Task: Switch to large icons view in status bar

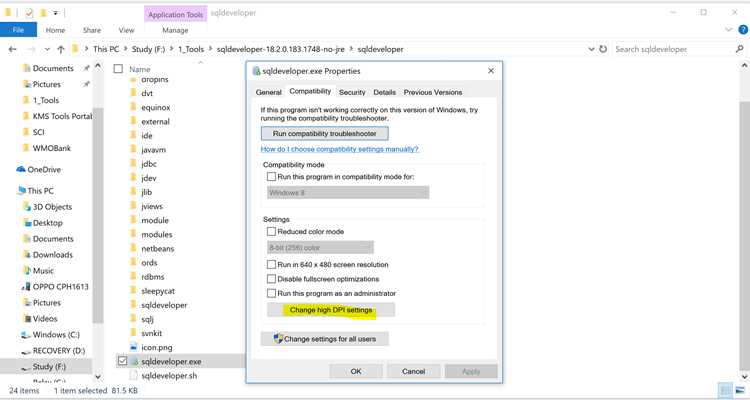Action: 740,390
